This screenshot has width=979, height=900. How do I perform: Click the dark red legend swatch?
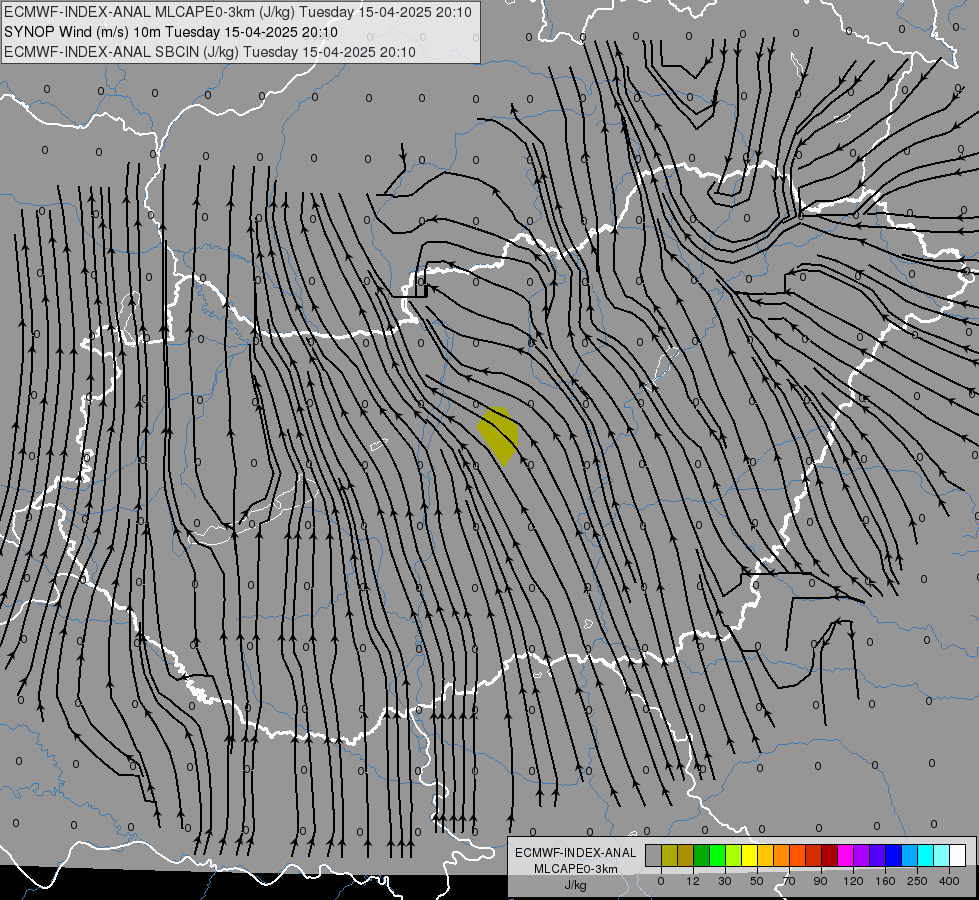[x=829, y=855]
